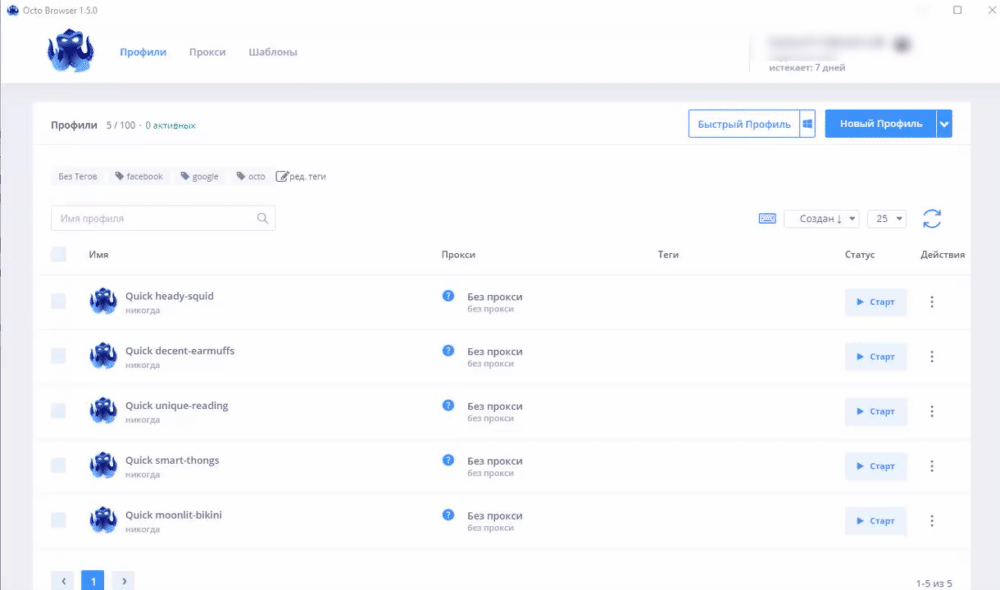Open the three-dot actions menu for Quick moonlit-bikini

coord(932,521)
